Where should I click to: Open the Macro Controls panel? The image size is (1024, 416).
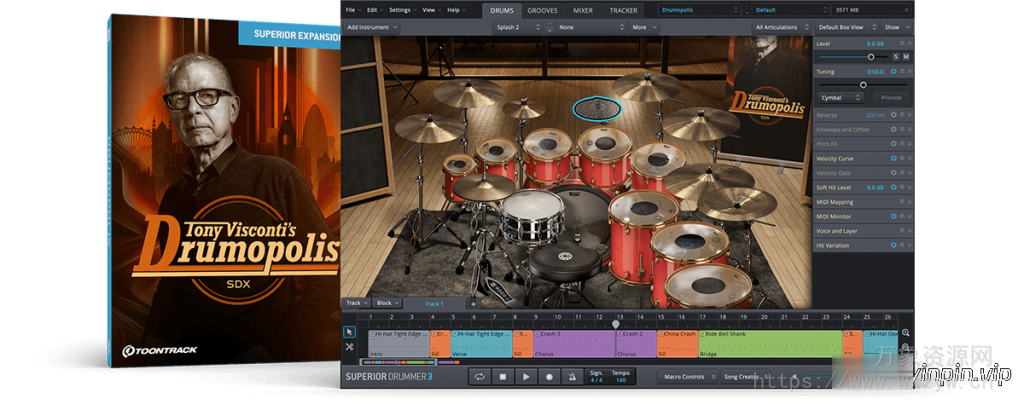[x=686, y=377]
